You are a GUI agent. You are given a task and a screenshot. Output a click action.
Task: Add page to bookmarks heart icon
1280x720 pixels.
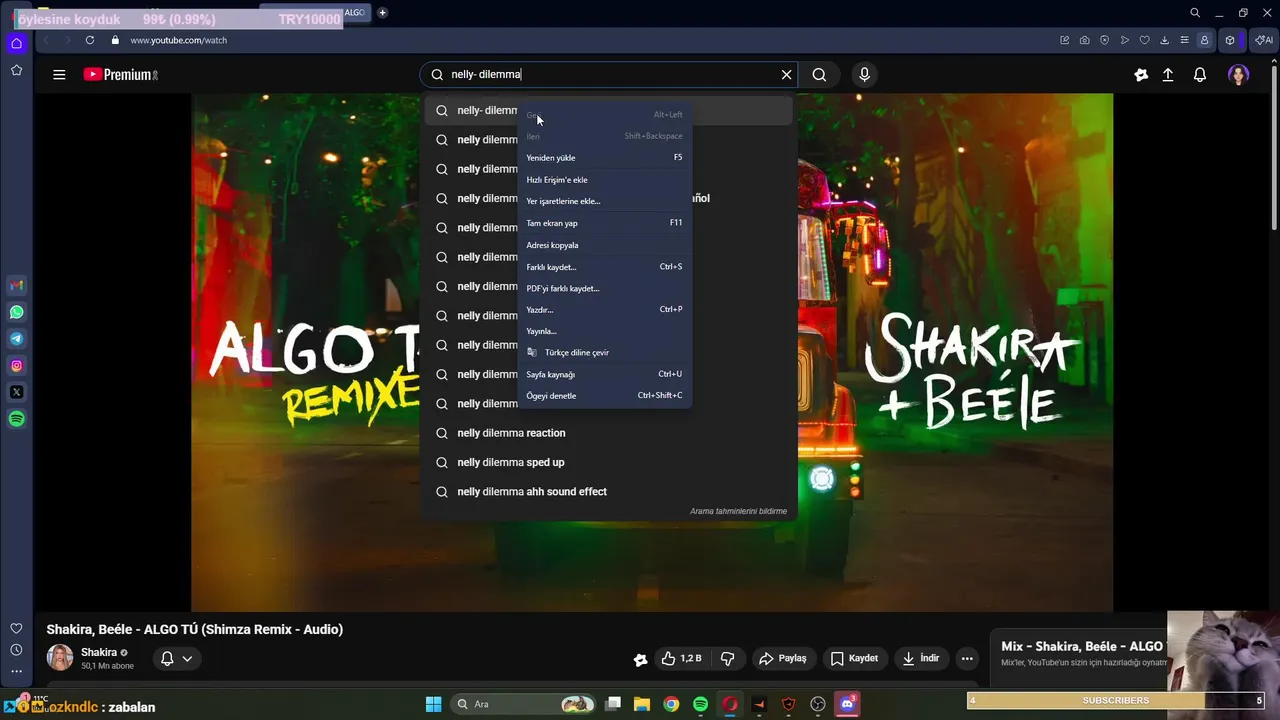(1145, 40)
